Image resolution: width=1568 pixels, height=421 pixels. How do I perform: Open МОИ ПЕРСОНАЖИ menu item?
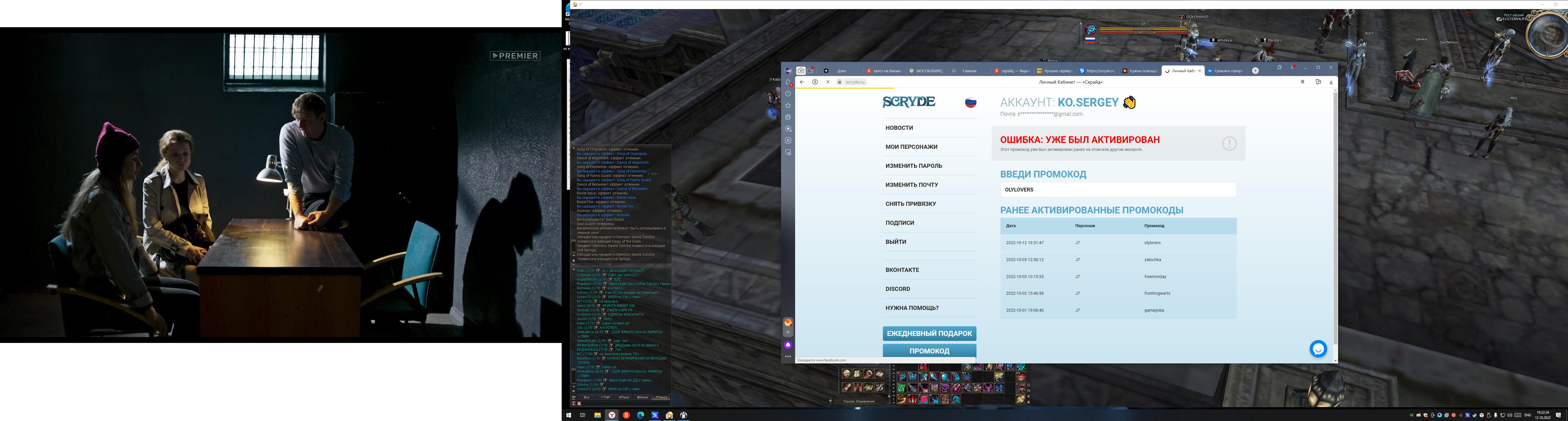pos(911,147)
